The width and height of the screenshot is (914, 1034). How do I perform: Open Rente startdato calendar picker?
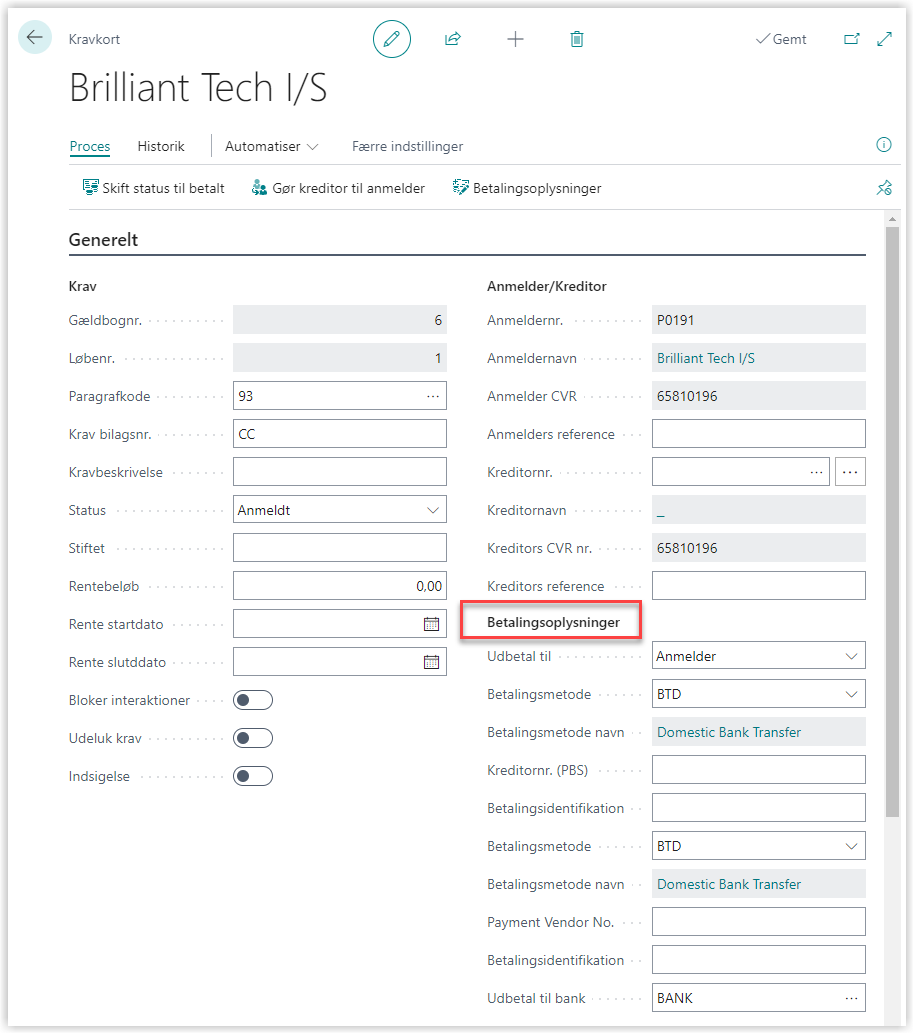point(431,624)
